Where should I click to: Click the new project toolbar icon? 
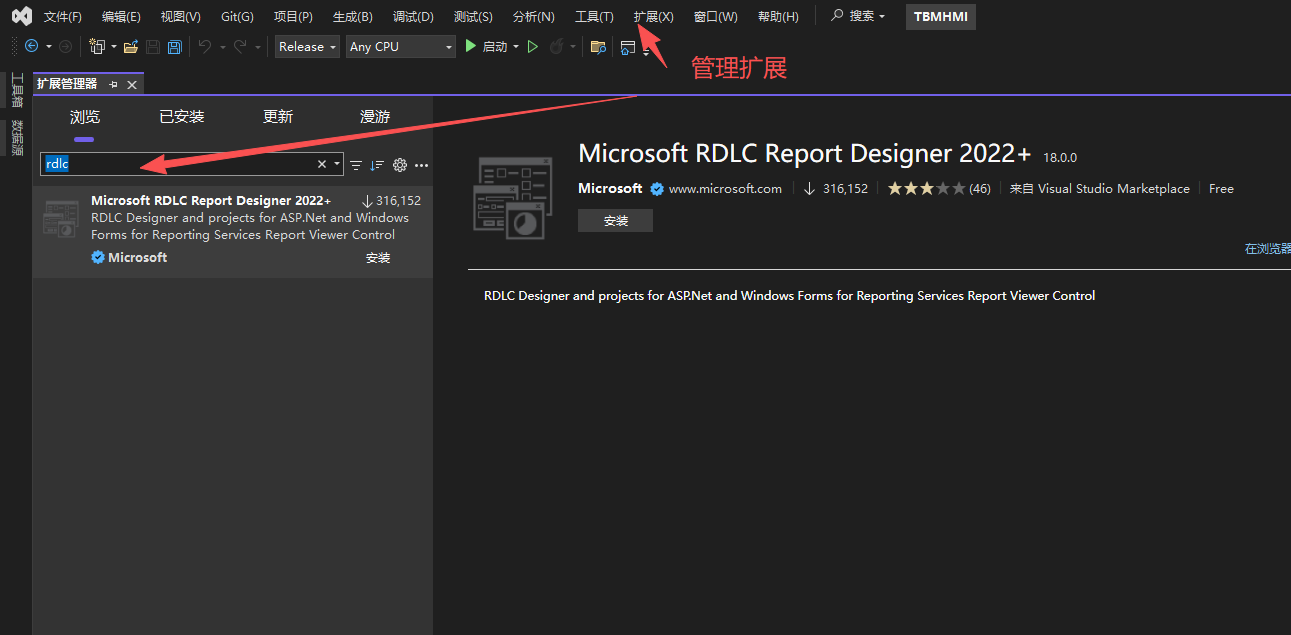97,46
